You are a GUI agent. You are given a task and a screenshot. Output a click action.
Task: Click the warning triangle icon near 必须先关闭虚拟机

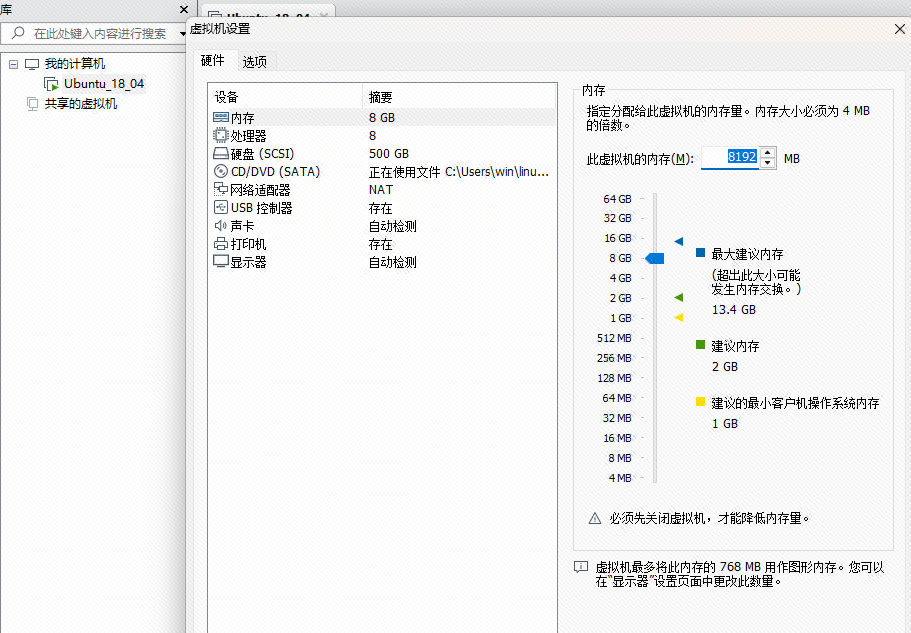594,518
